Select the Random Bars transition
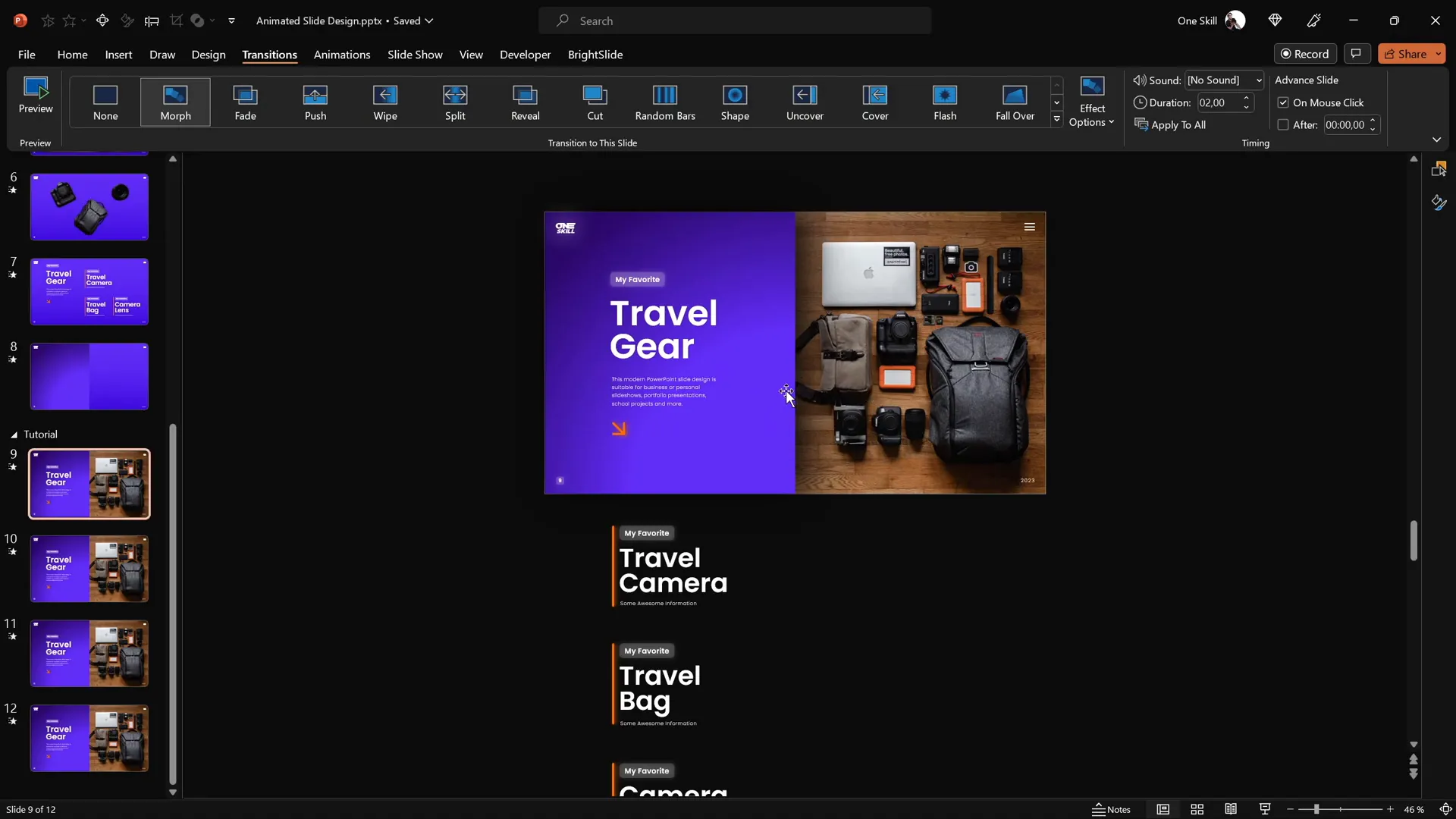Image resolution: width=1456 pixels, height=819 pixels. [665, 102]
